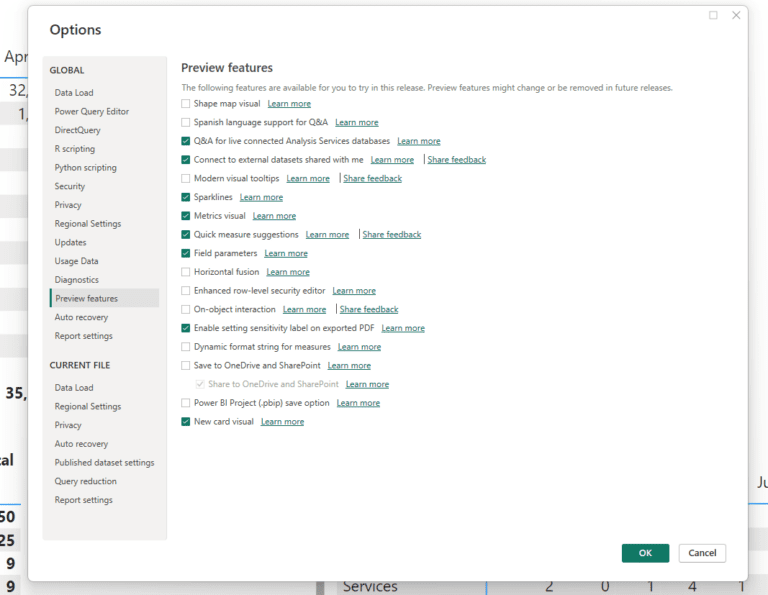Enable Horizontal fusion checkbox
The width and height of the screenshot is (768, 595).
click(x=186, y=272)
